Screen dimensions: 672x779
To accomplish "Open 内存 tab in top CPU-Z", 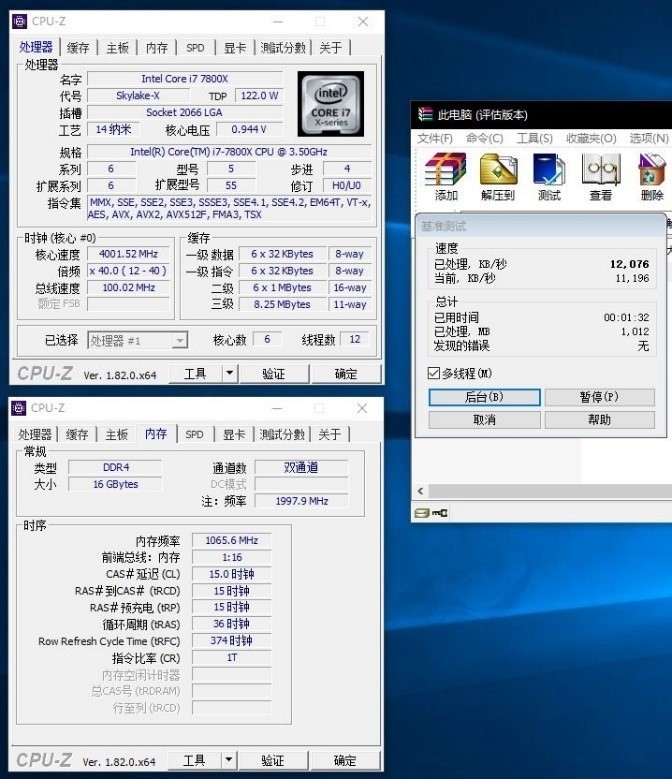I will [x=157, y=48].
